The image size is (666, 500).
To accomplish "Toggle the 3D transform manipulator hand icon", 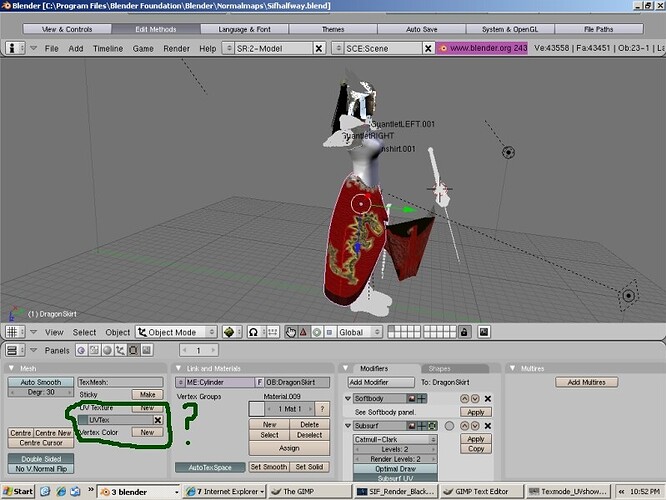I will (x=291, y=332).
